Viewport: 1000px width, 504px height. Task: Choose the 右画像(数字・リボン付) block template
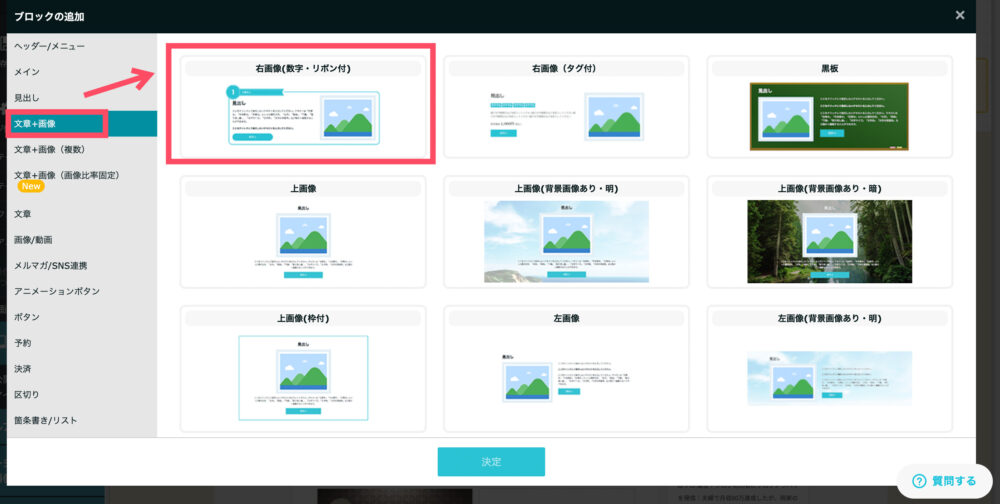[303, 107]
